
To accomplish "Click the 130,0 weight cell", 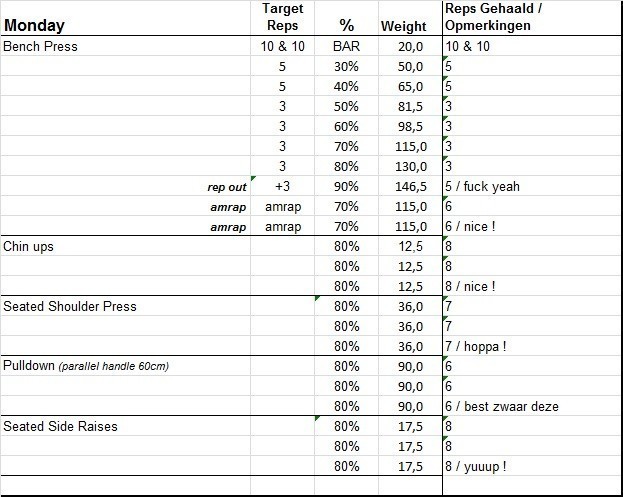I will point(410,167).
